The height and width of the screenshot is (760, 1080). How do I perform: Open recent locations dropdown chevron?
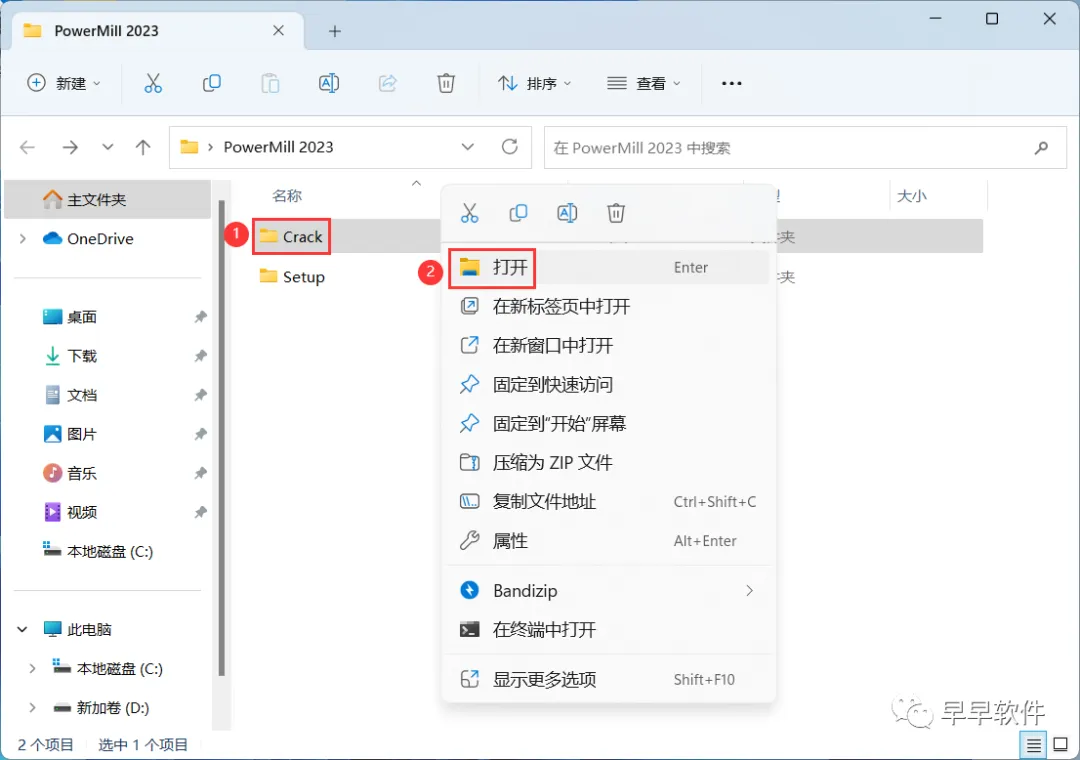coord(107,147)
